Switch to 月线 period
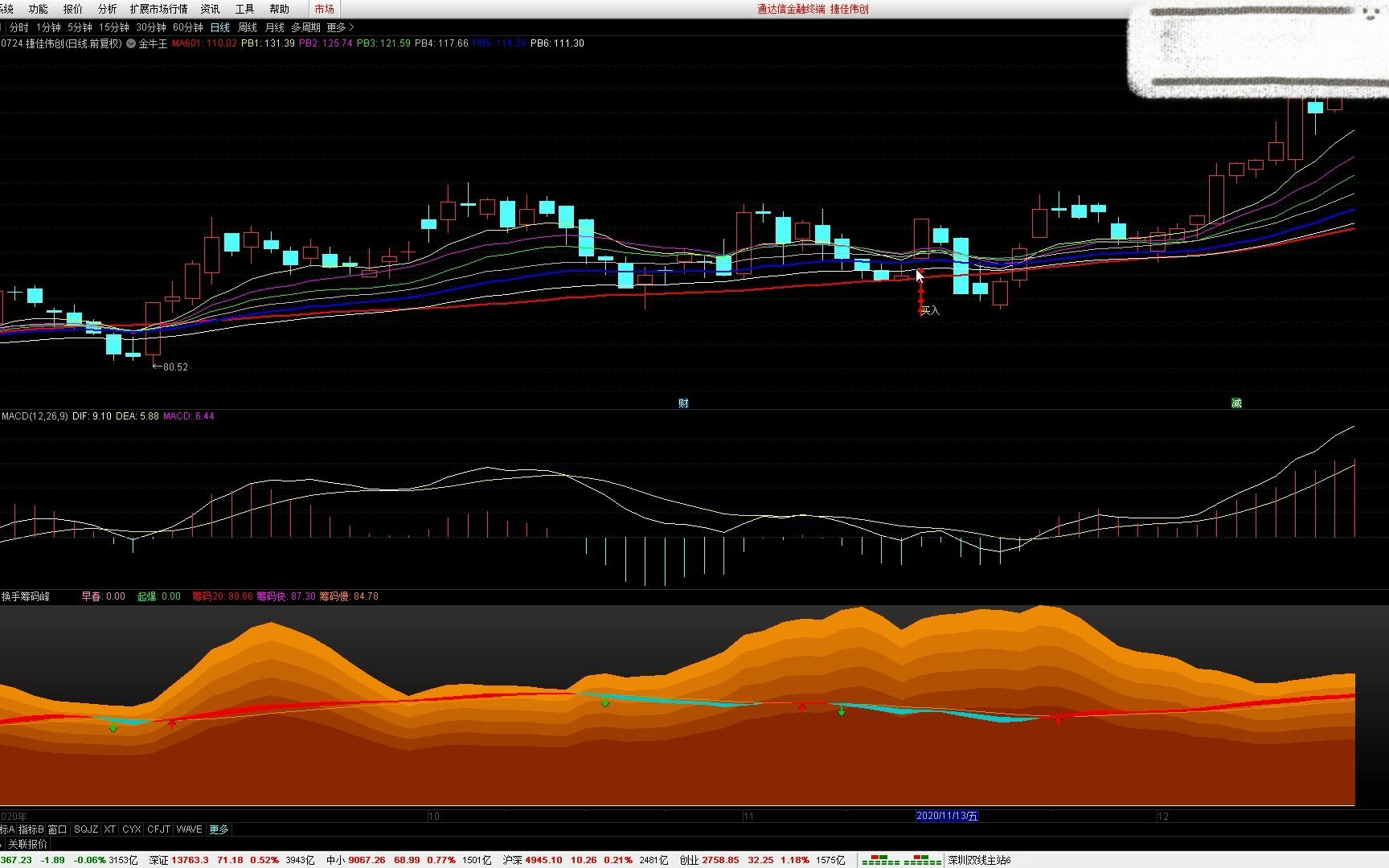Viewport: 1389px width, 868px height. coord(274,27)
